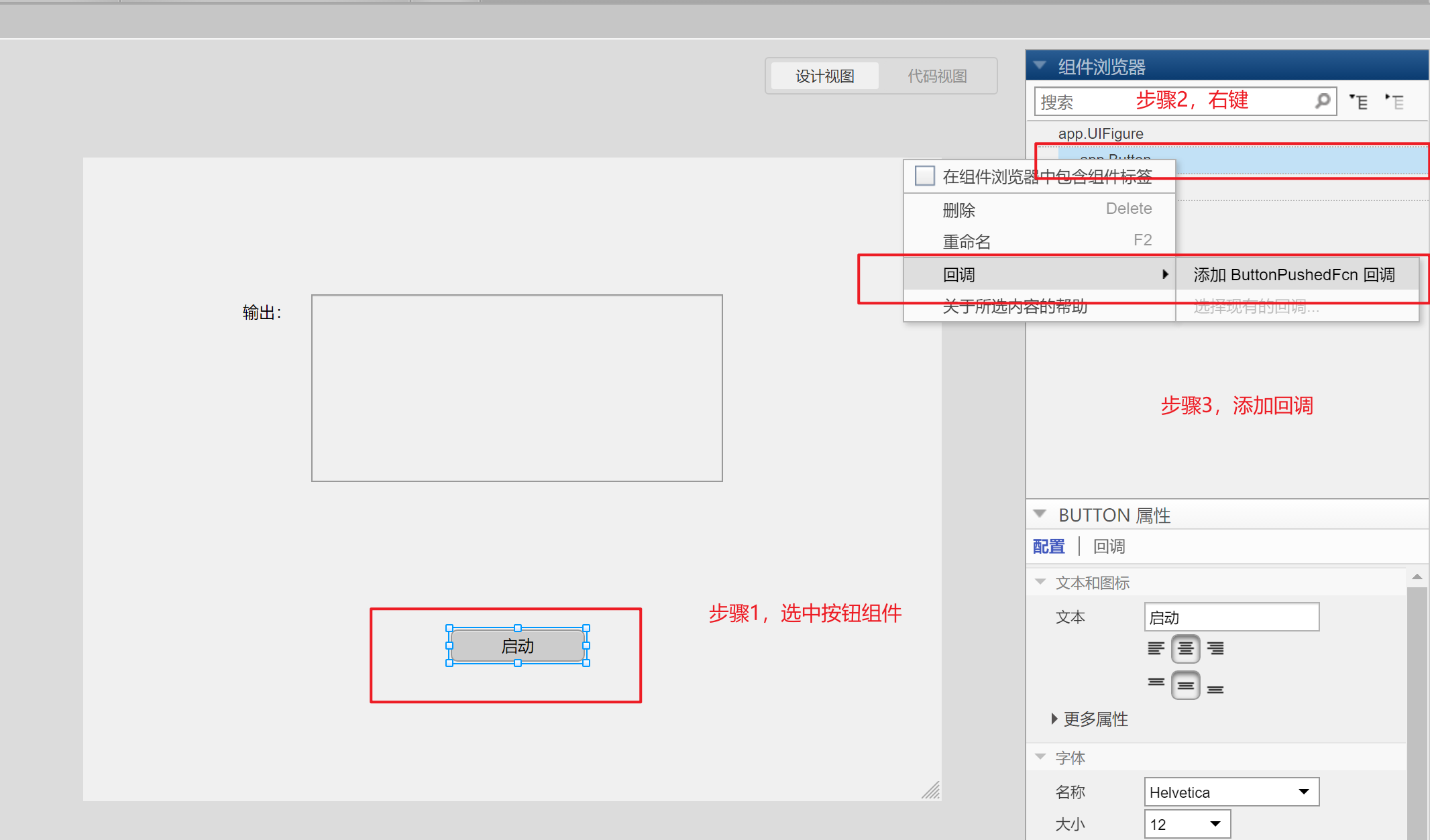Click the 文本 input field containing 启动
1430x840 pixels.
tap(1231, 617)
